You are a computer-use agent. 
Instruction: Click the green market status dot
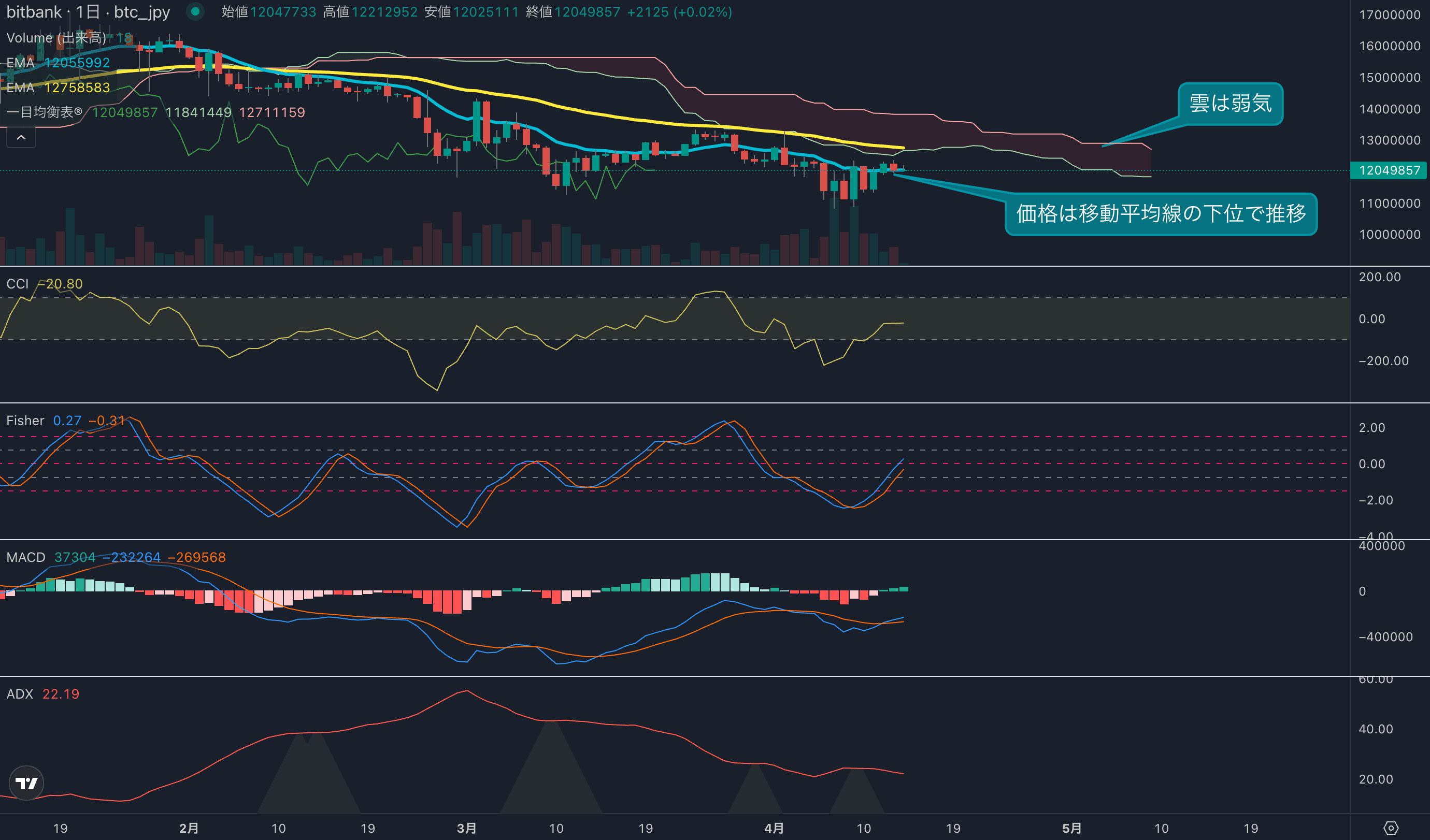tap(195, 11)
